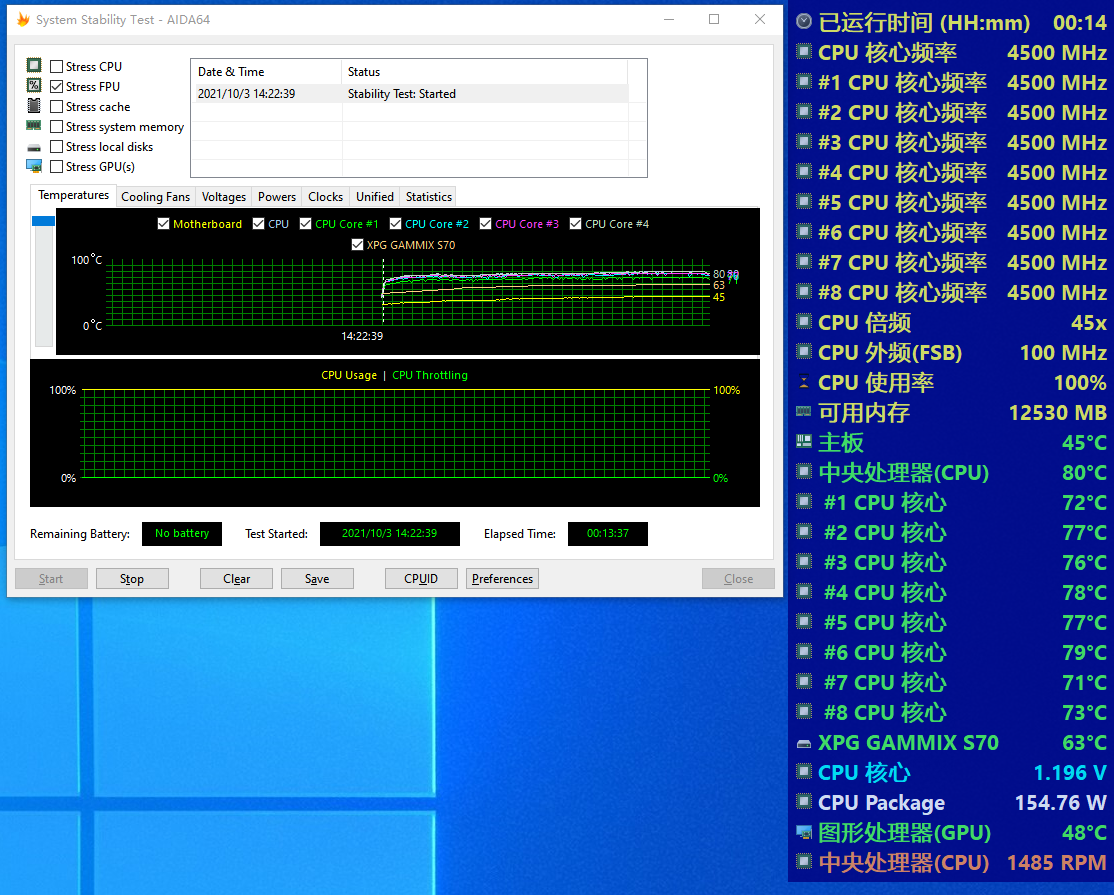Screen dimensions: 1114x895
Task: Open the Statistics tab
Action: click(x=429, y=197)
